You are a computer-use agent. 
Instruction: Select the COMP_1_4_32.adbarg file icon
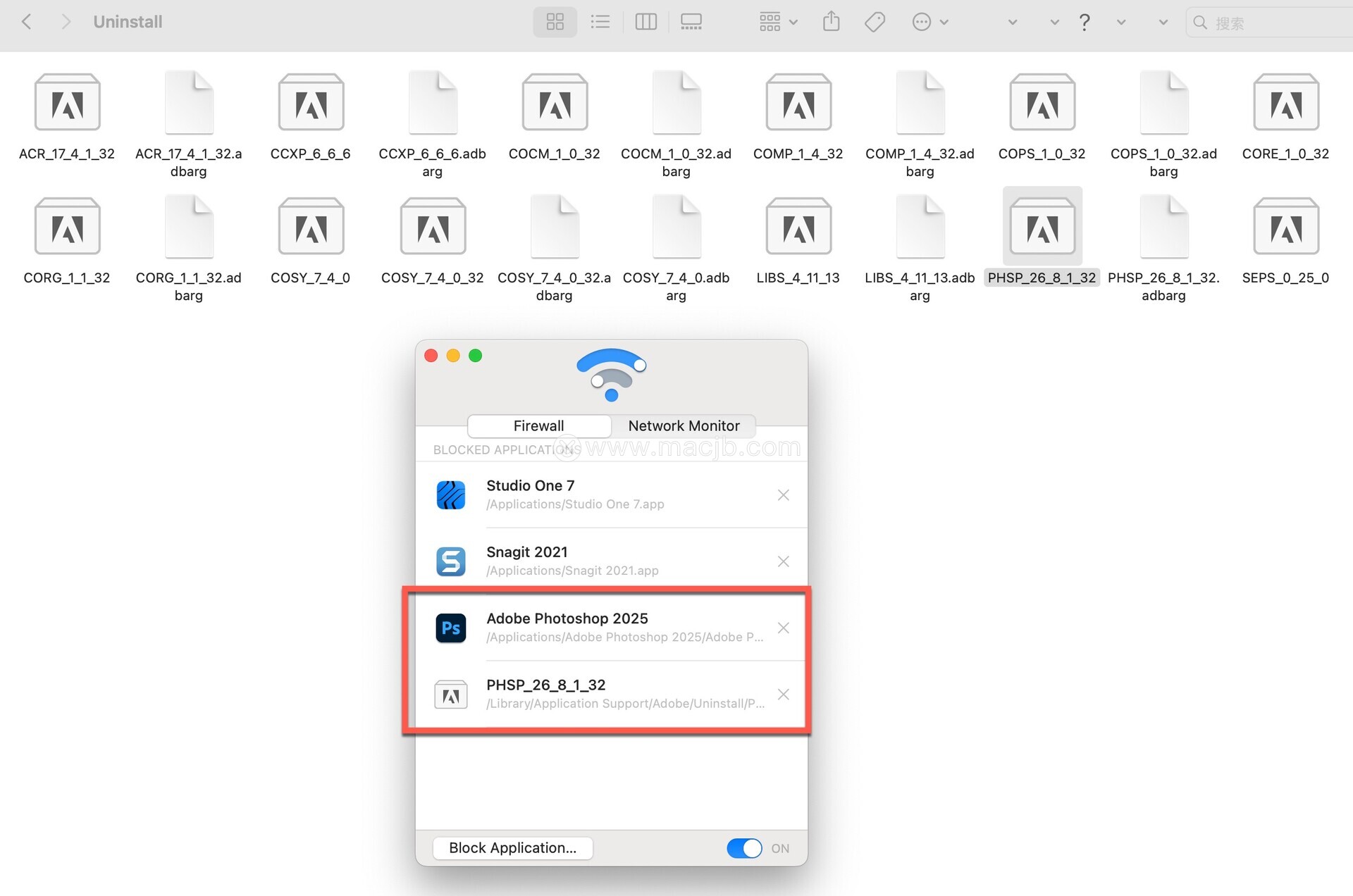coord(920,103)
